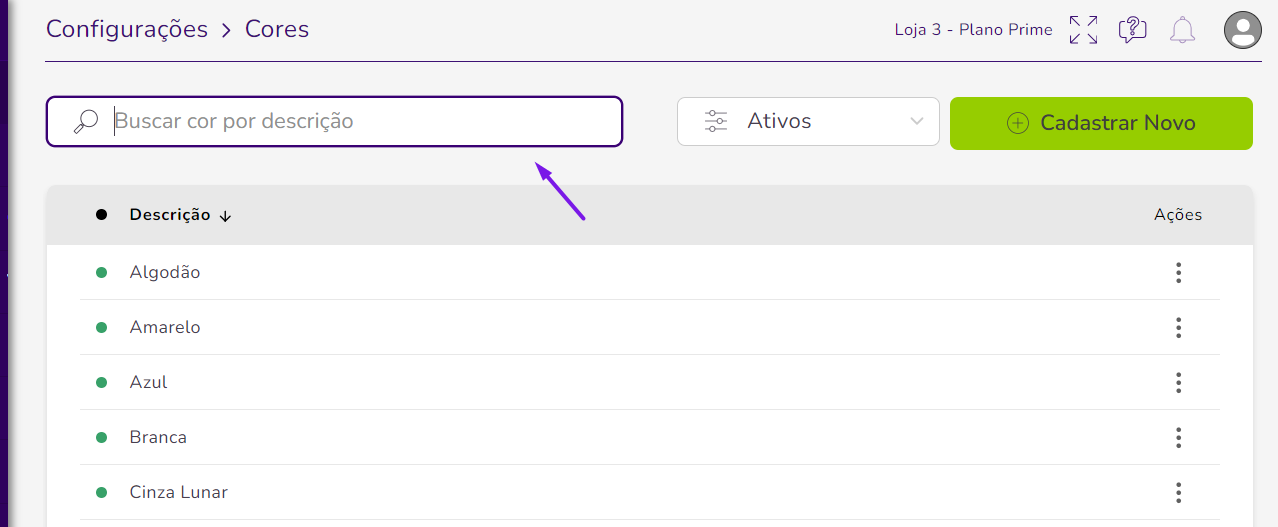Screen dimensions: 1278x527
Task: Select the Azul row text
Action: tap(148, 382)
